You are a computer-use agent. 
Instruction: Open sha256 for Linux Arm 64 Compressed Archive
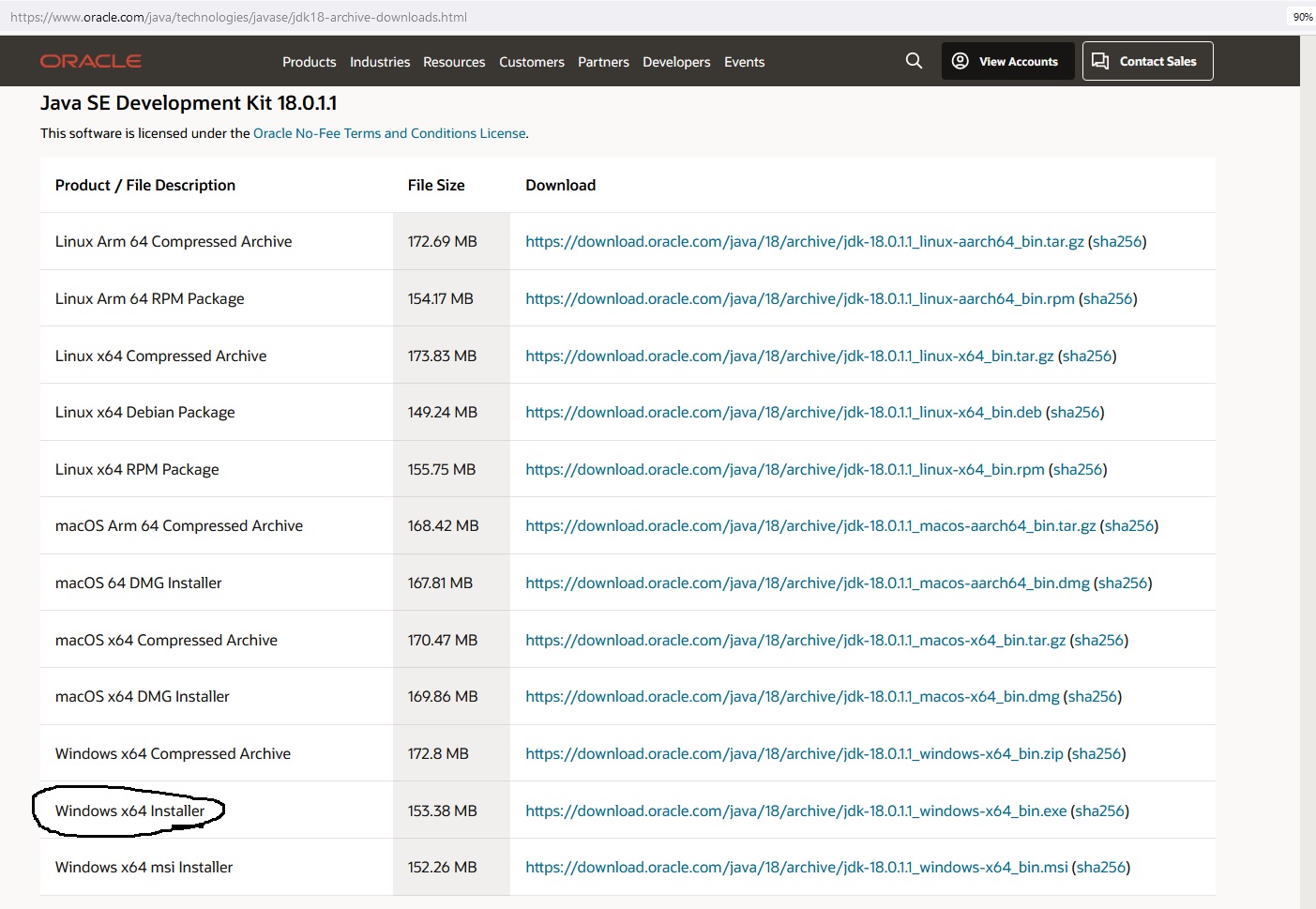(1117, 242)
